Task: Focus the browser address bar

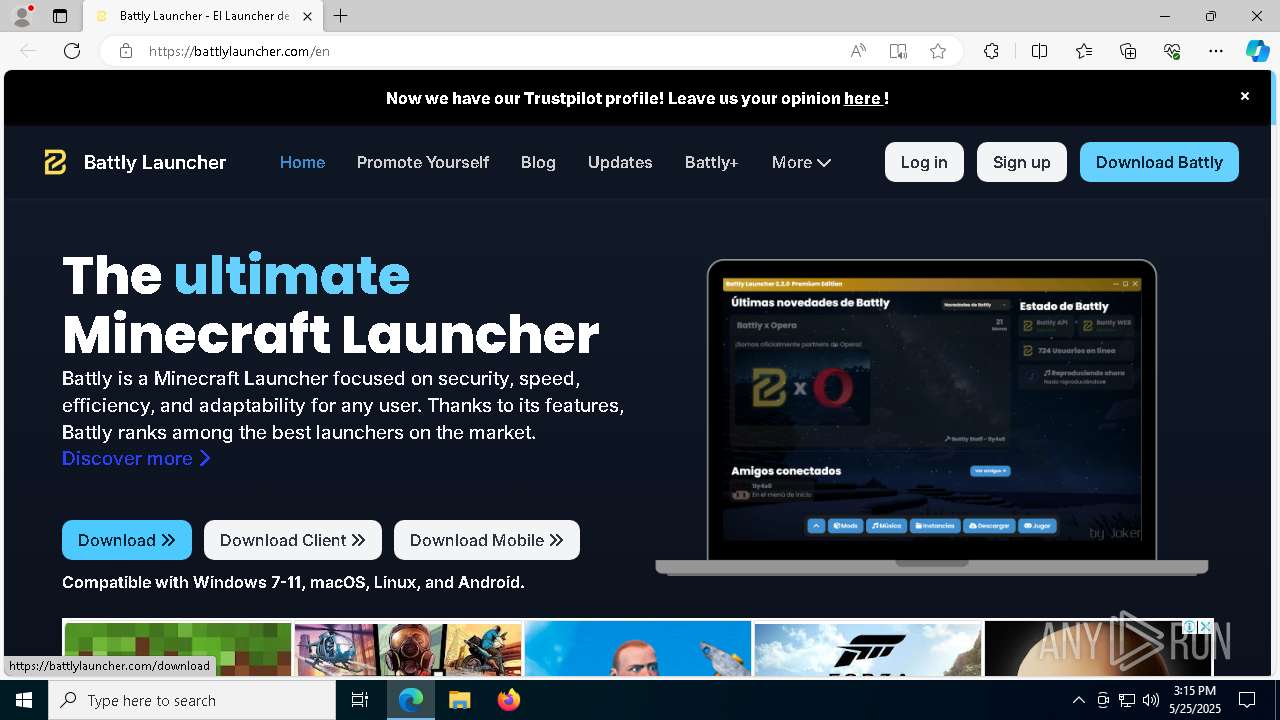Action: pos(490,51)
